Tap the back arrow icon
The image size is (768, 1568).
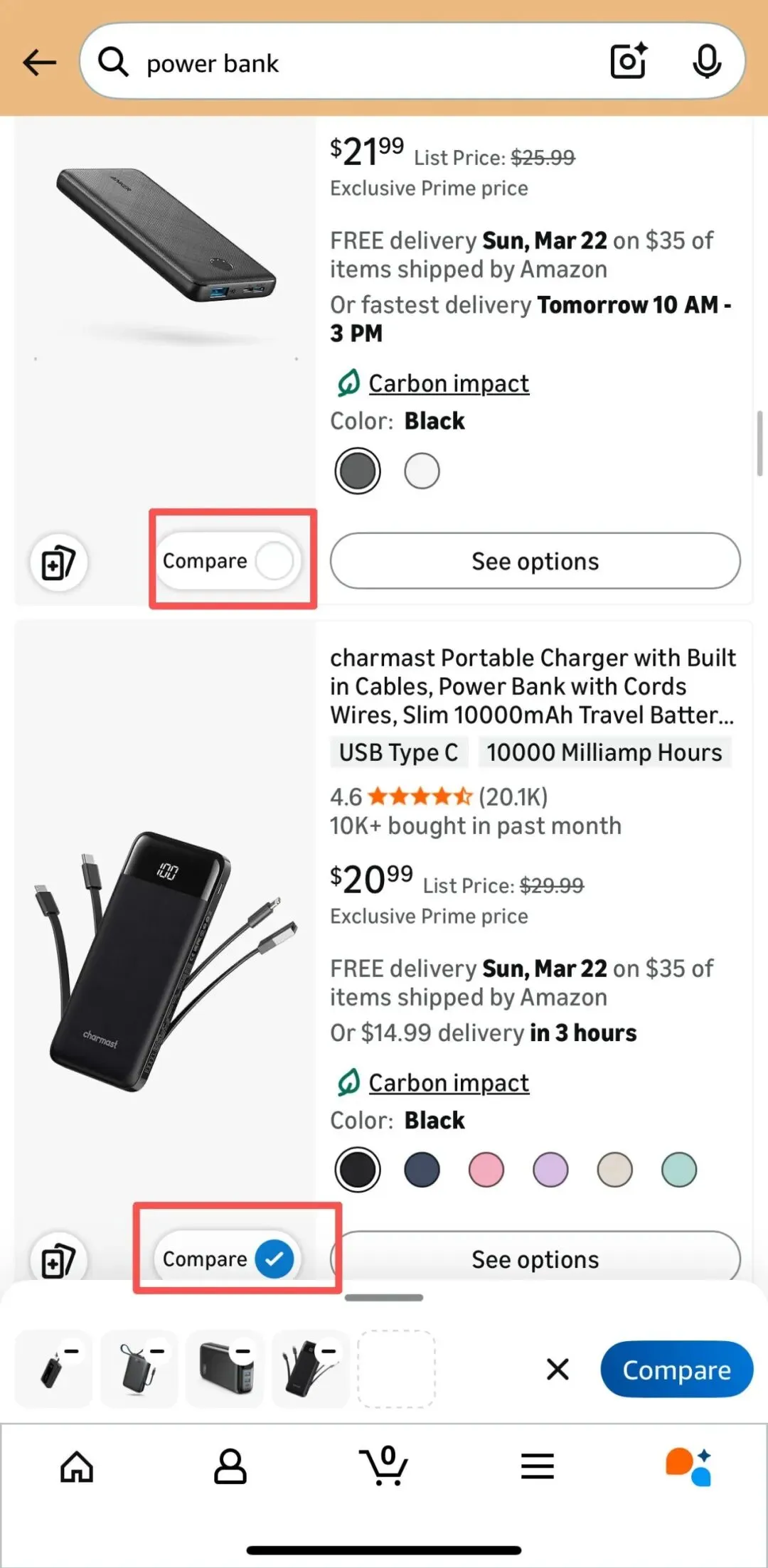click(40, 63)
